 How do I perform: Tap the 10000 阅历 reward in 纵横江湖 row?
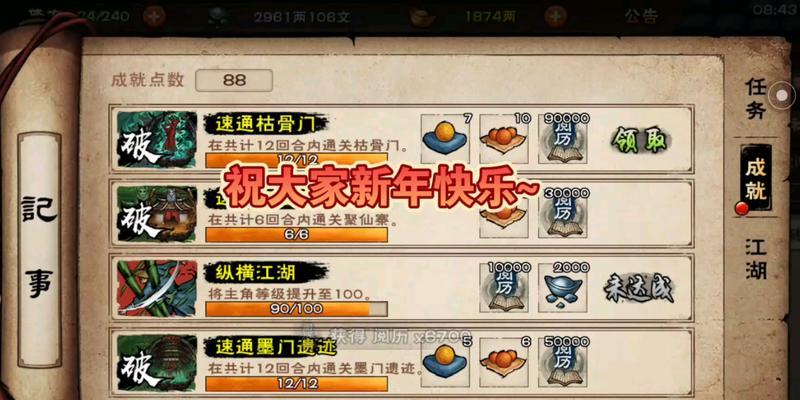(x=504, y=288)
